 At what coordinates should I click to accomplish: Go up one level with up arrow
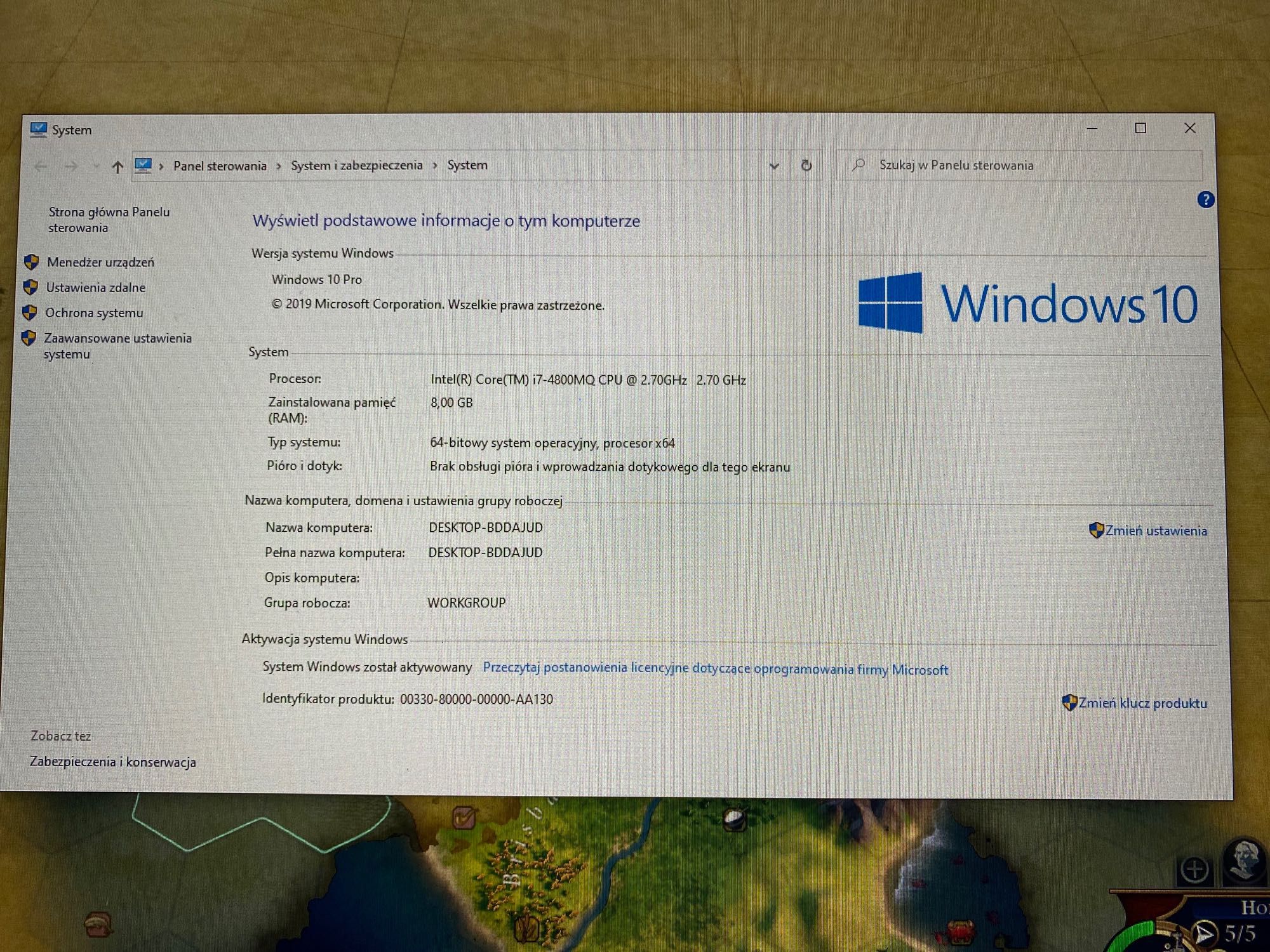pos(117,167)
